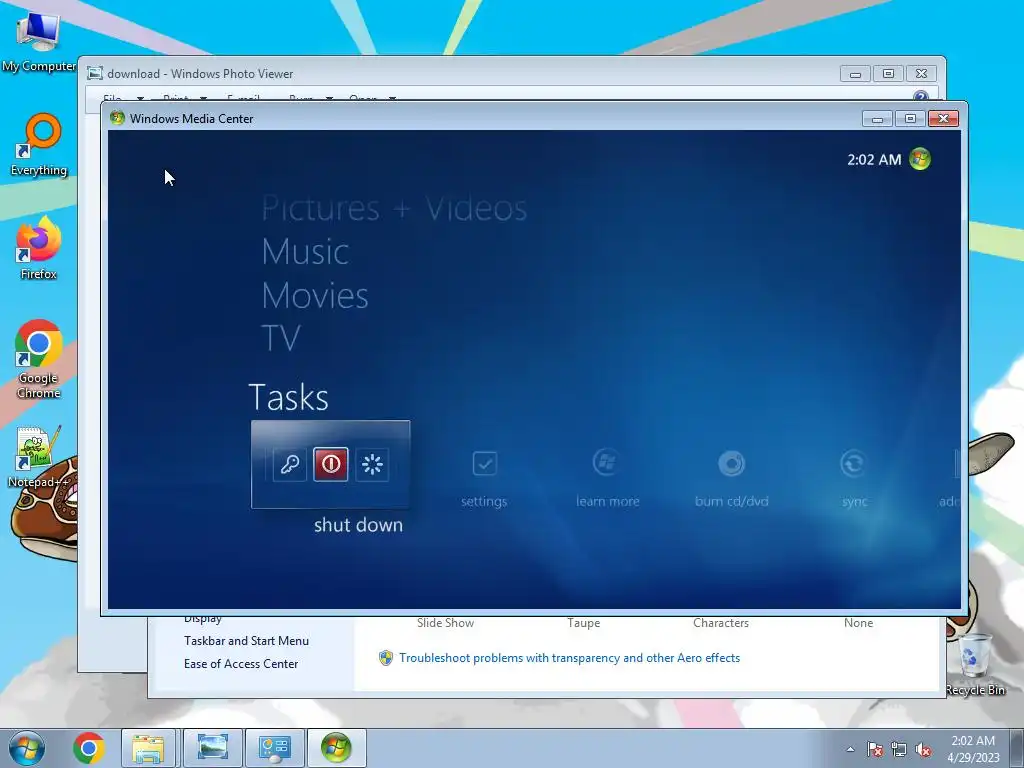Select Music in the Media Center menu

(x=305, y=252)
